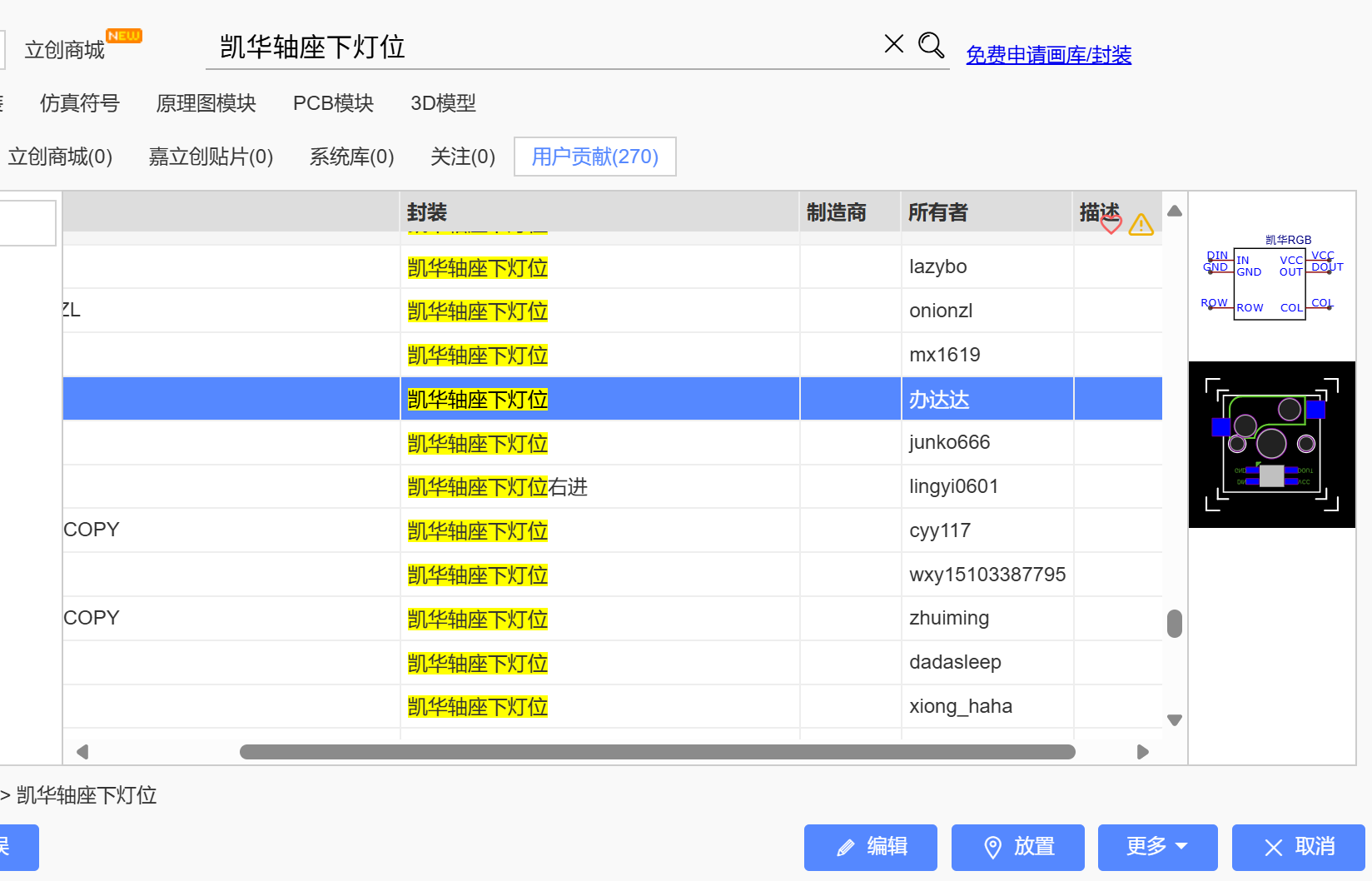
Task: Select the row owned by onionzl
Action: pos(613,311)
